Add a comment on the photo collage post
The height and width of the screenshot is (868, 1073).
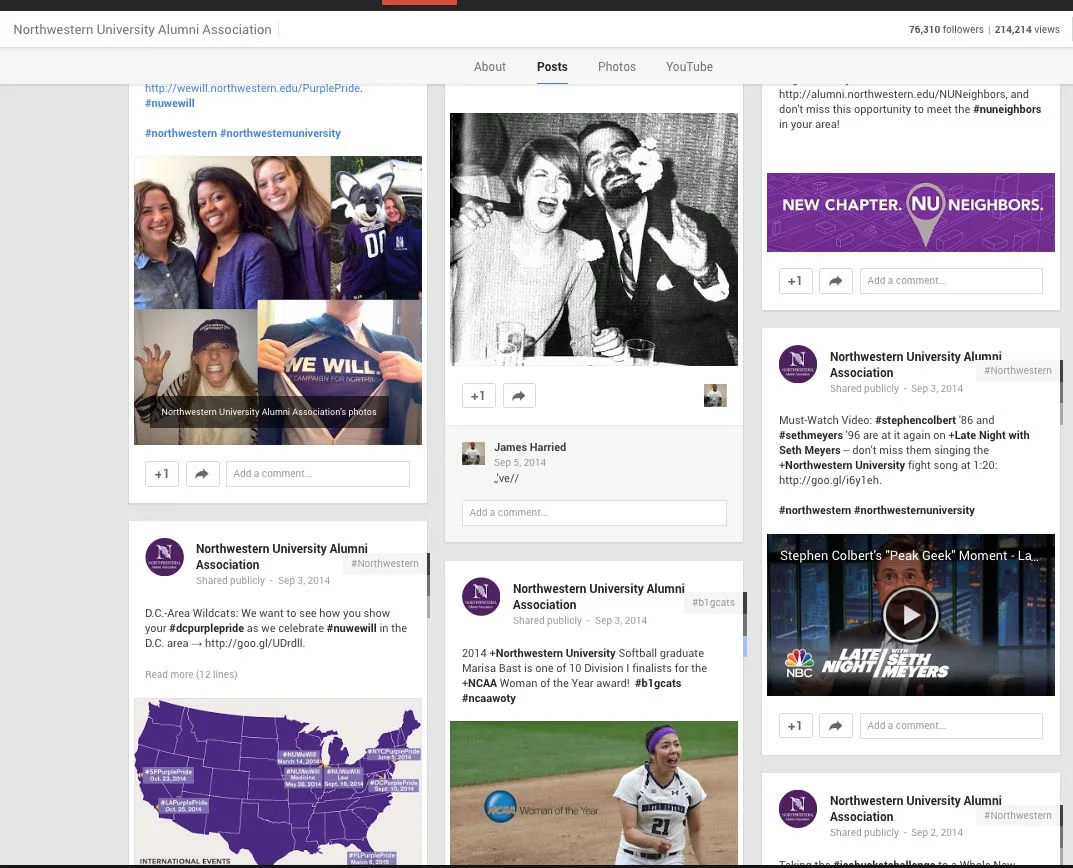coord(318,474)
